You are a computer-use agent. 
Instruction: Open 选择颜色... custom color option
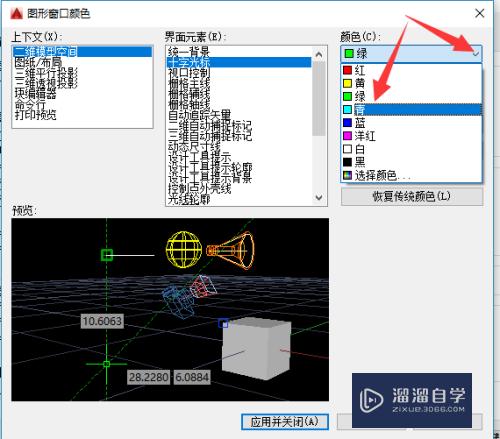[x=411, y=175]
